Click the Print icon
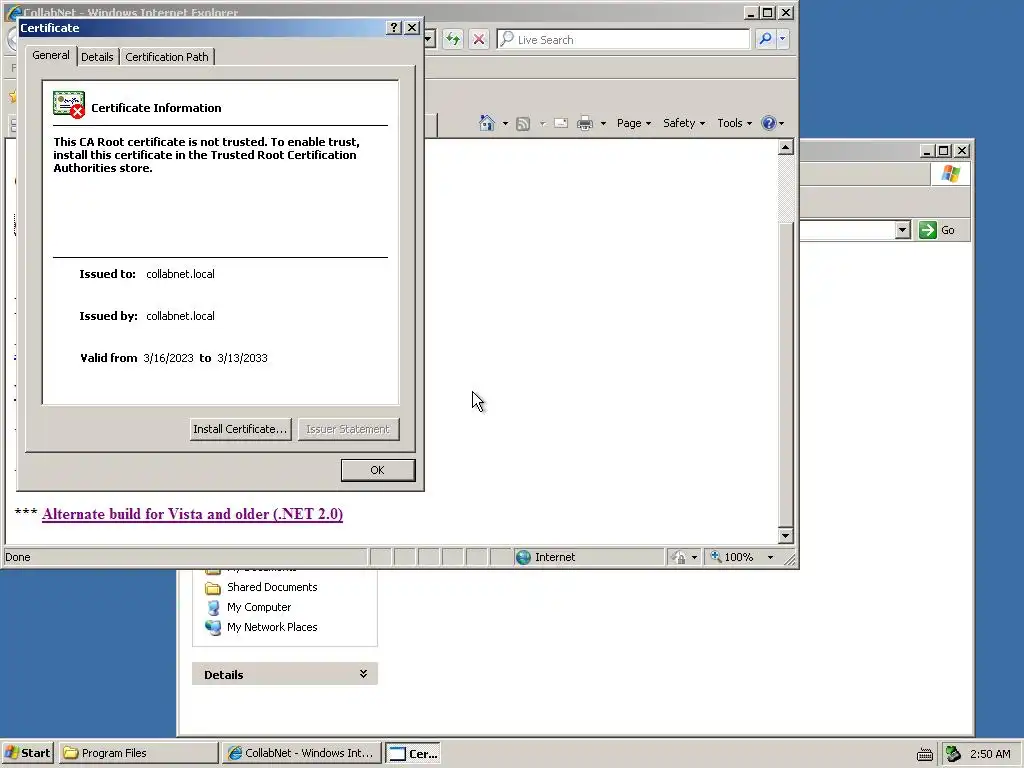The image size is (1024, 768). tap(585, 123)
